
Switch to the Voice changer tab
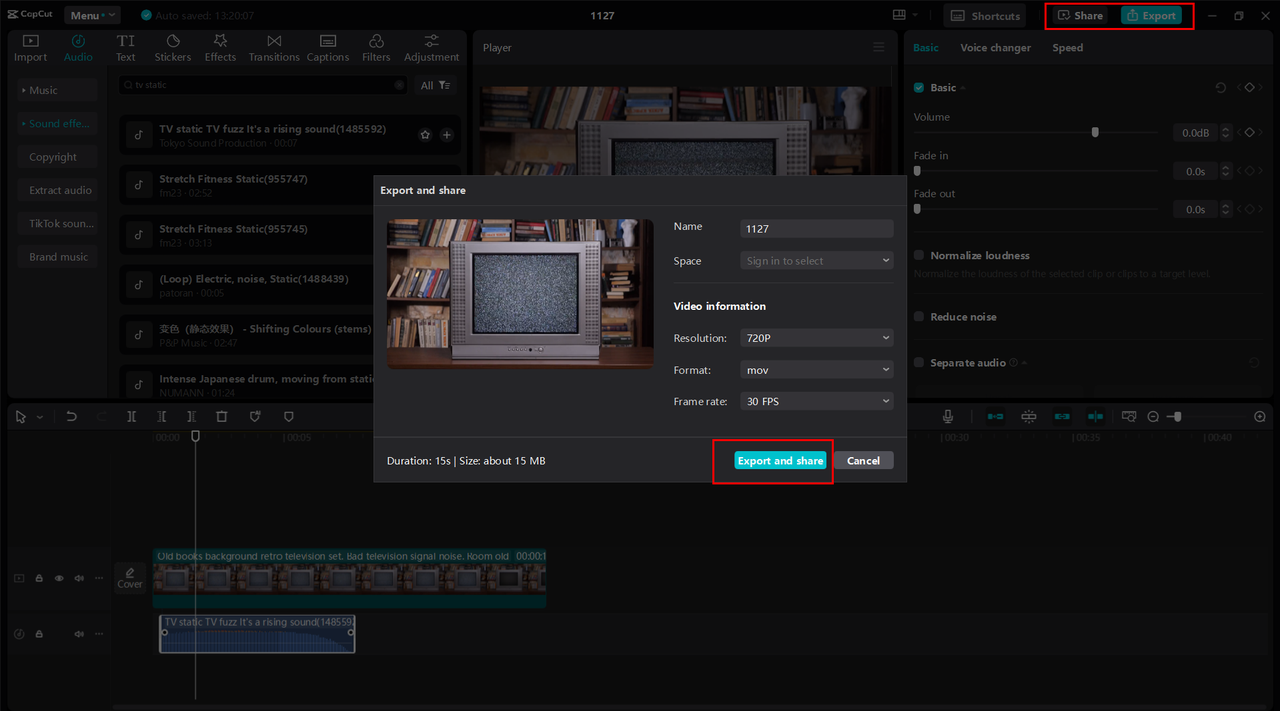pos(995,48)
